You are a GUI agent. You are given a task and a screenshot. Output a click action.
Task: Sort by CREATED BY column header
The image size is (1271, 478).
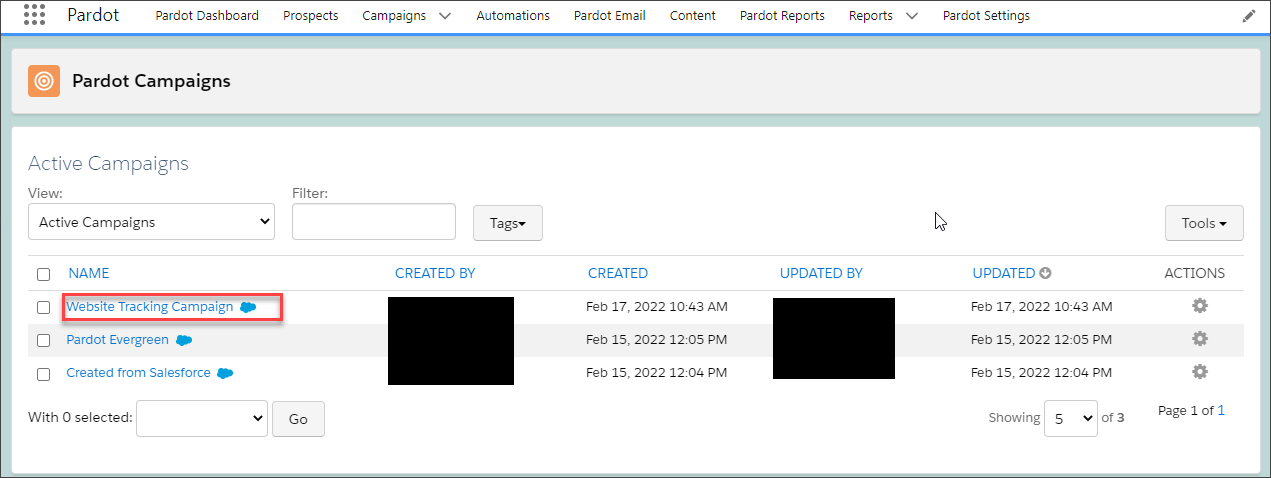(x=435, y=273)
